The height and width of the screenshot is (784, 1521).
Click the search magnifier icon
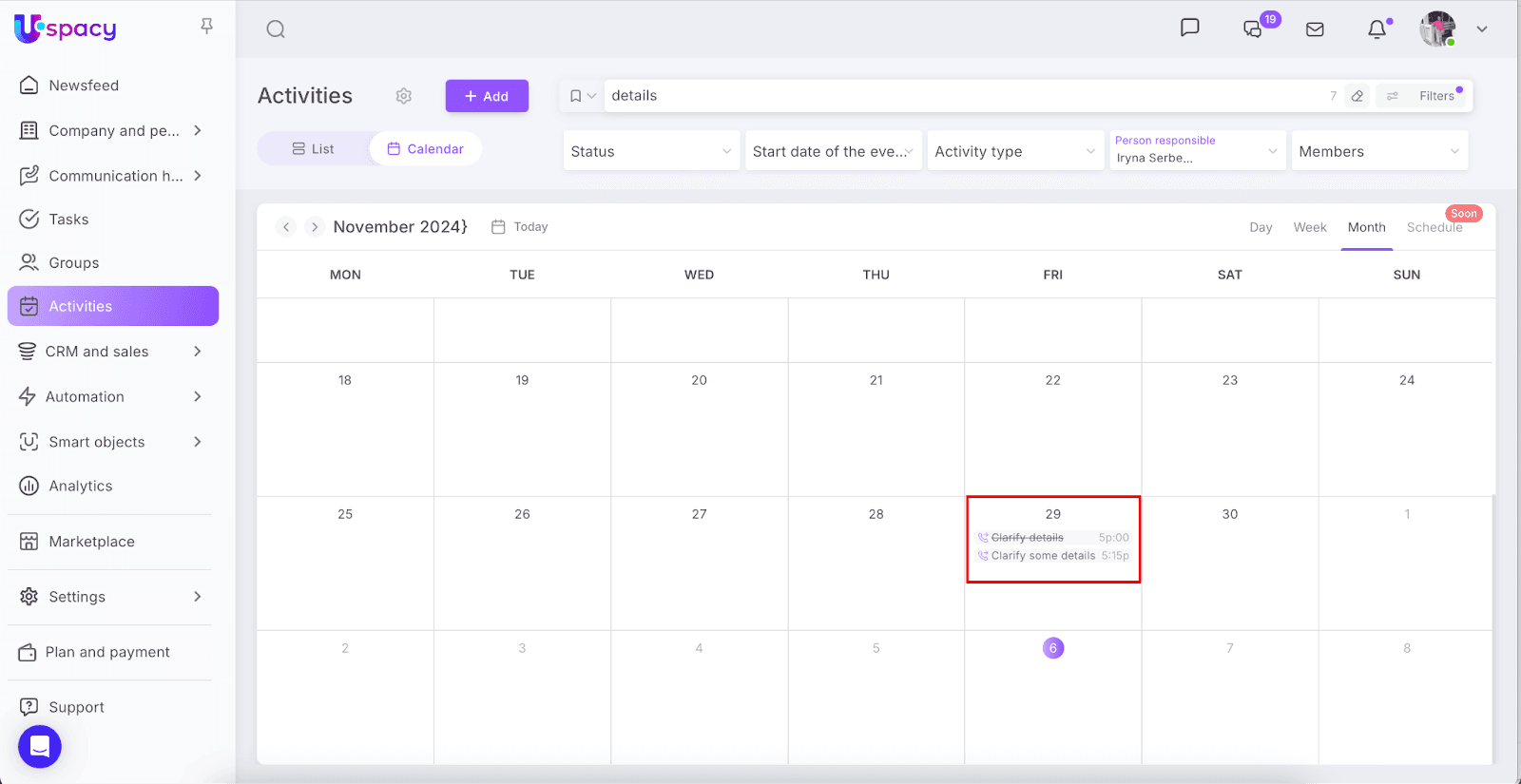tap(276, 29)
